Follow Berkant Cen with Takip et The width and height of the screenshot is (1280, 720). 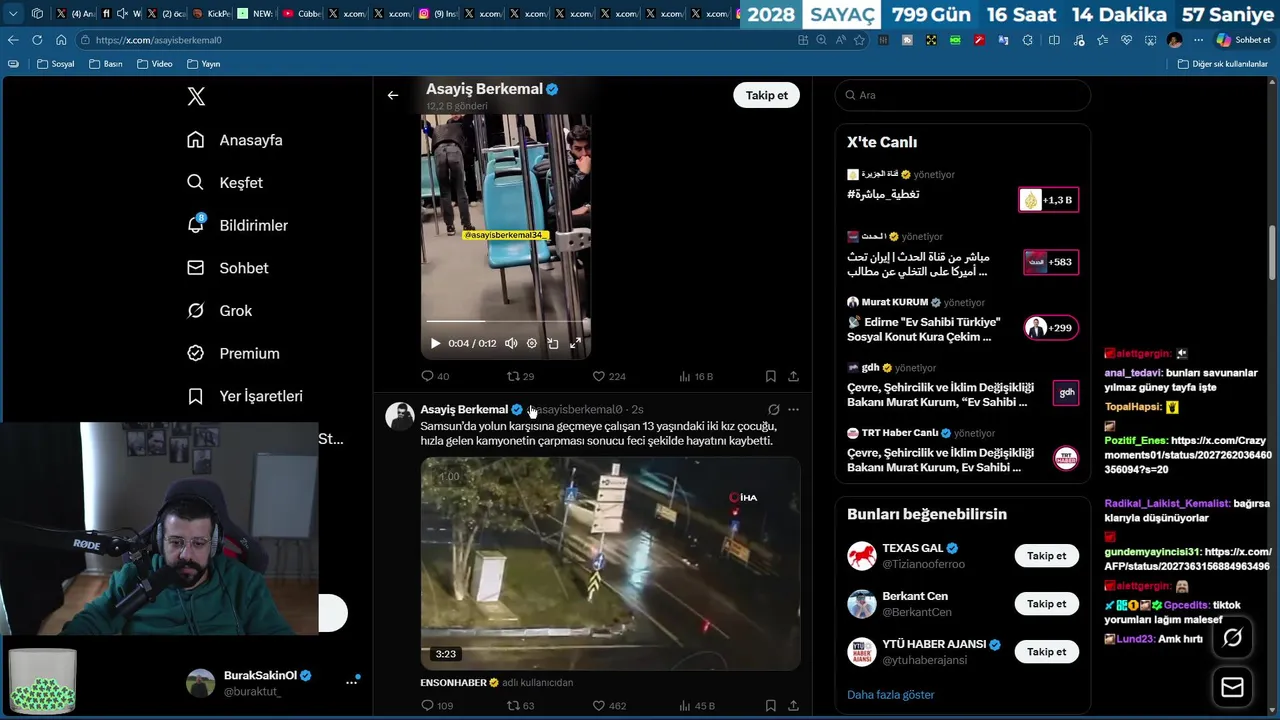tap(1046, 604)
